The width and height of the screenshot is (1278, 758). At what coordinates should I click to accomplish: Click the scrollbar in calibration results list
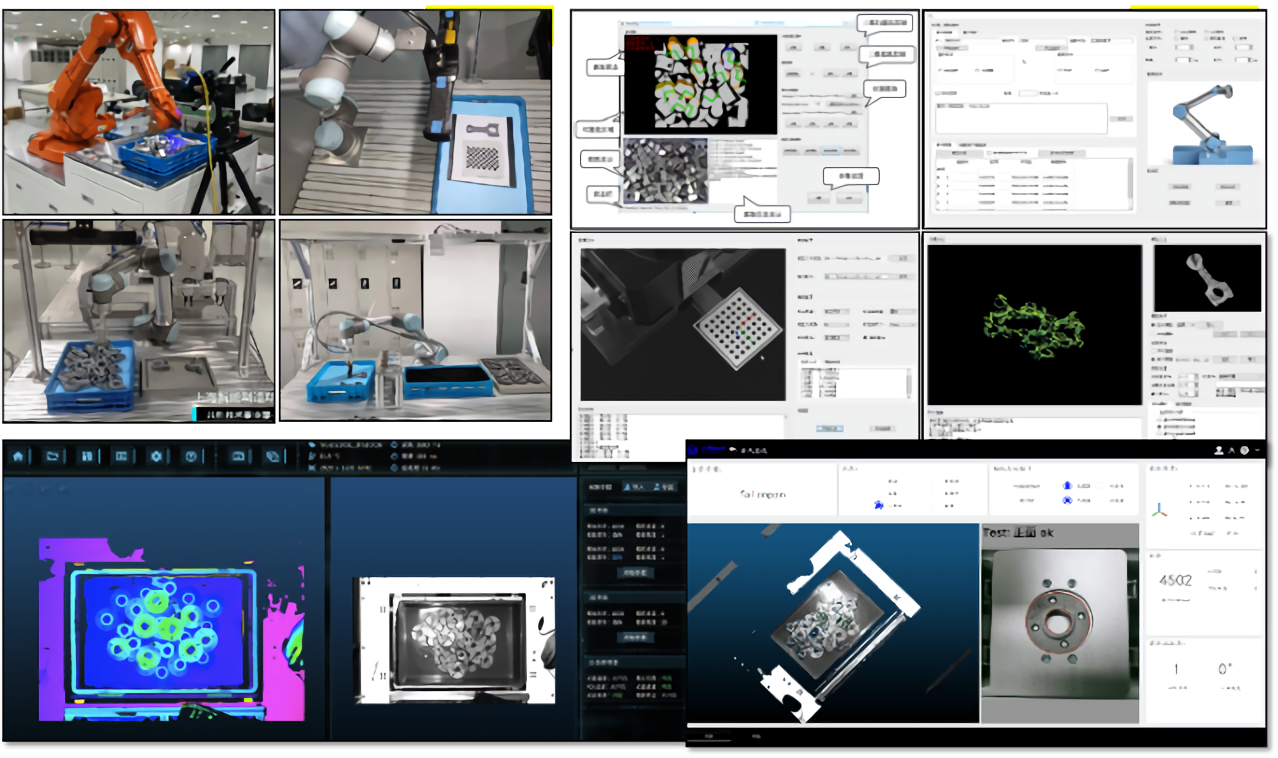pyautogui.click(x=907, y=382)
